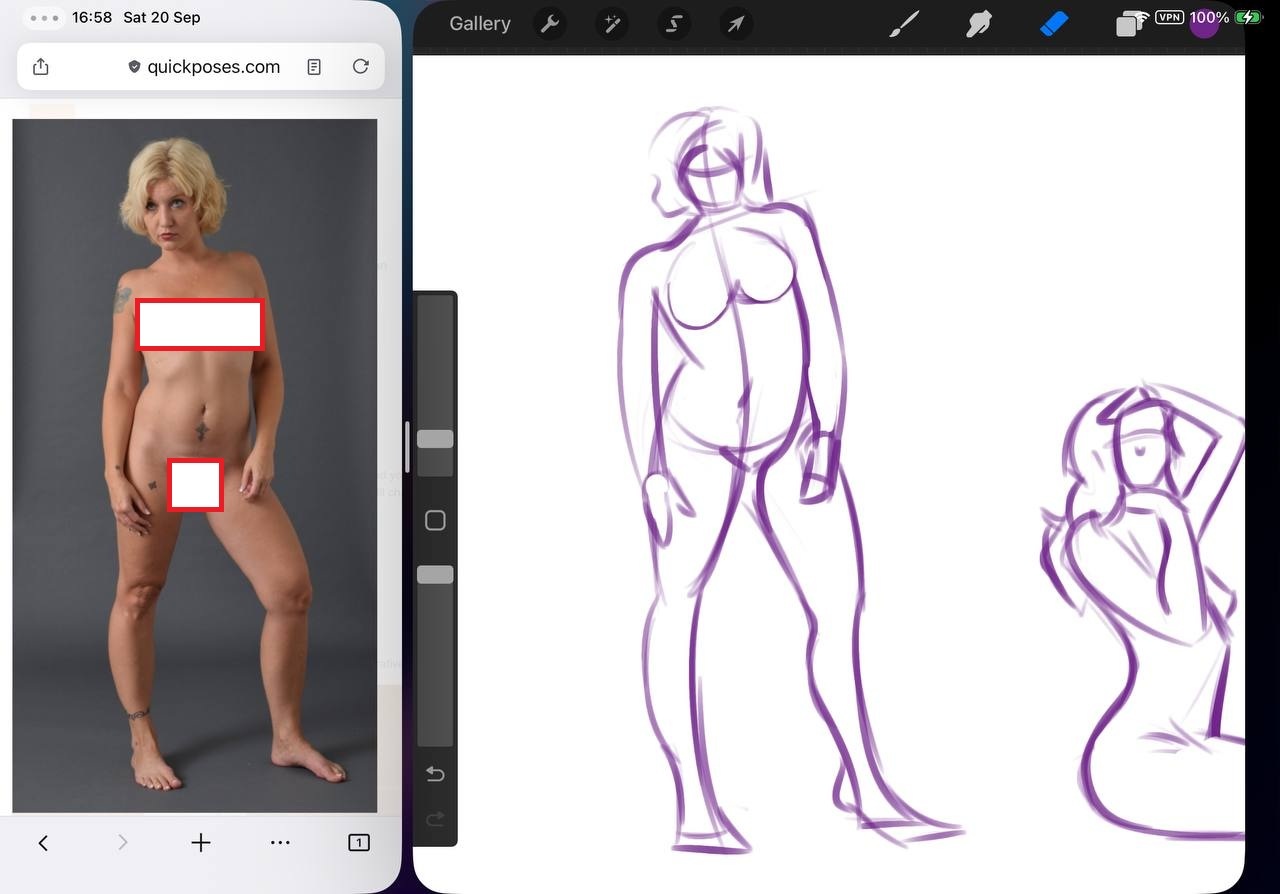Select the Brush tool

click(904, 24)
